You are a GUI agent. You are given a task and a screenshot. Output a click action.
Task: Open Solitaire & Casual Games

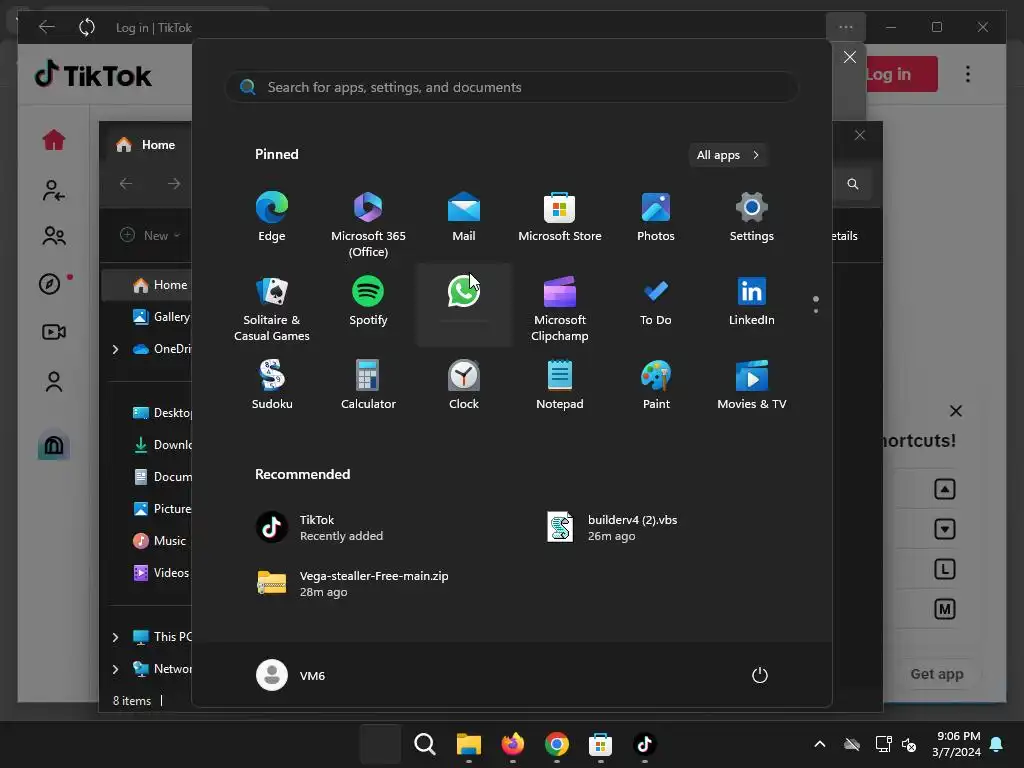[272, 308]
